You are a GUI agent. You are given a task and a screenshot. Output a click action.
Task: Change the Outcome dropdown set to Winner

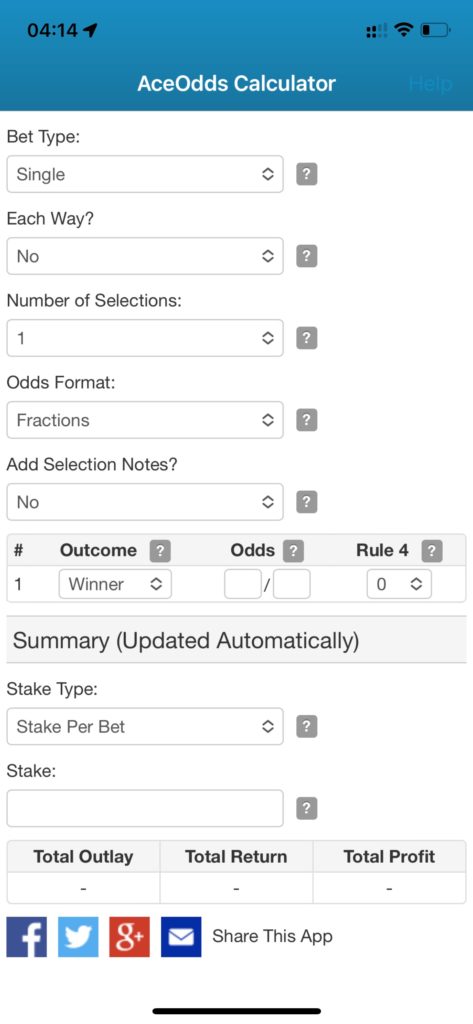115,584
